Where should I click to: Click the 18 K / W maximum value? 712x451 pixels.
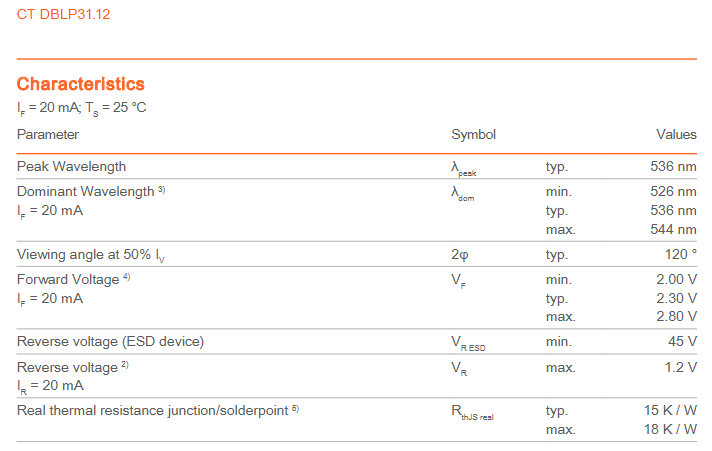(x=671, y=429)
